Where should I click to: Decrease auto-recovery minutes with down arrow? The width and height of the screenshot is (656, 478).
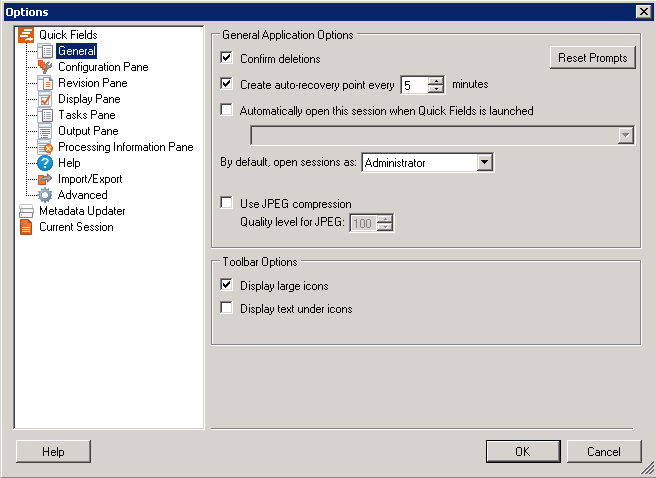(436, 89)
